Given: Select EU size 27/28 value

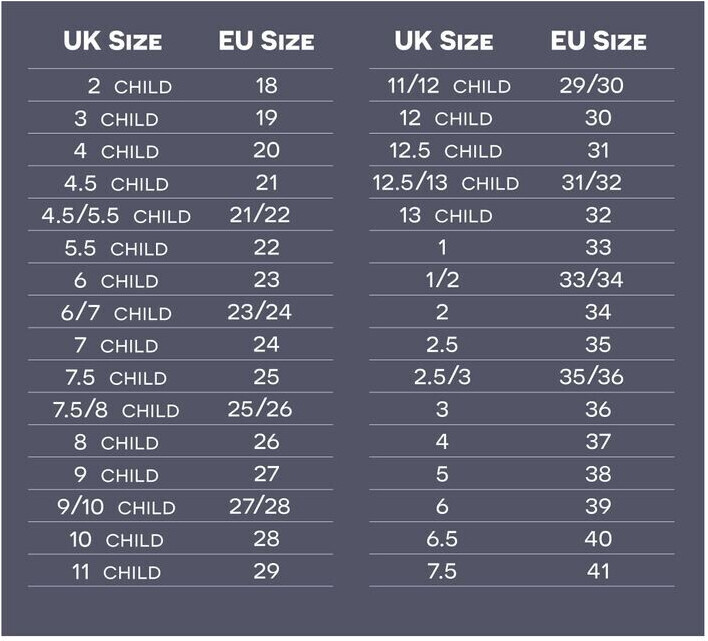Looking at the screenshot, I should [x=259, y=507].
